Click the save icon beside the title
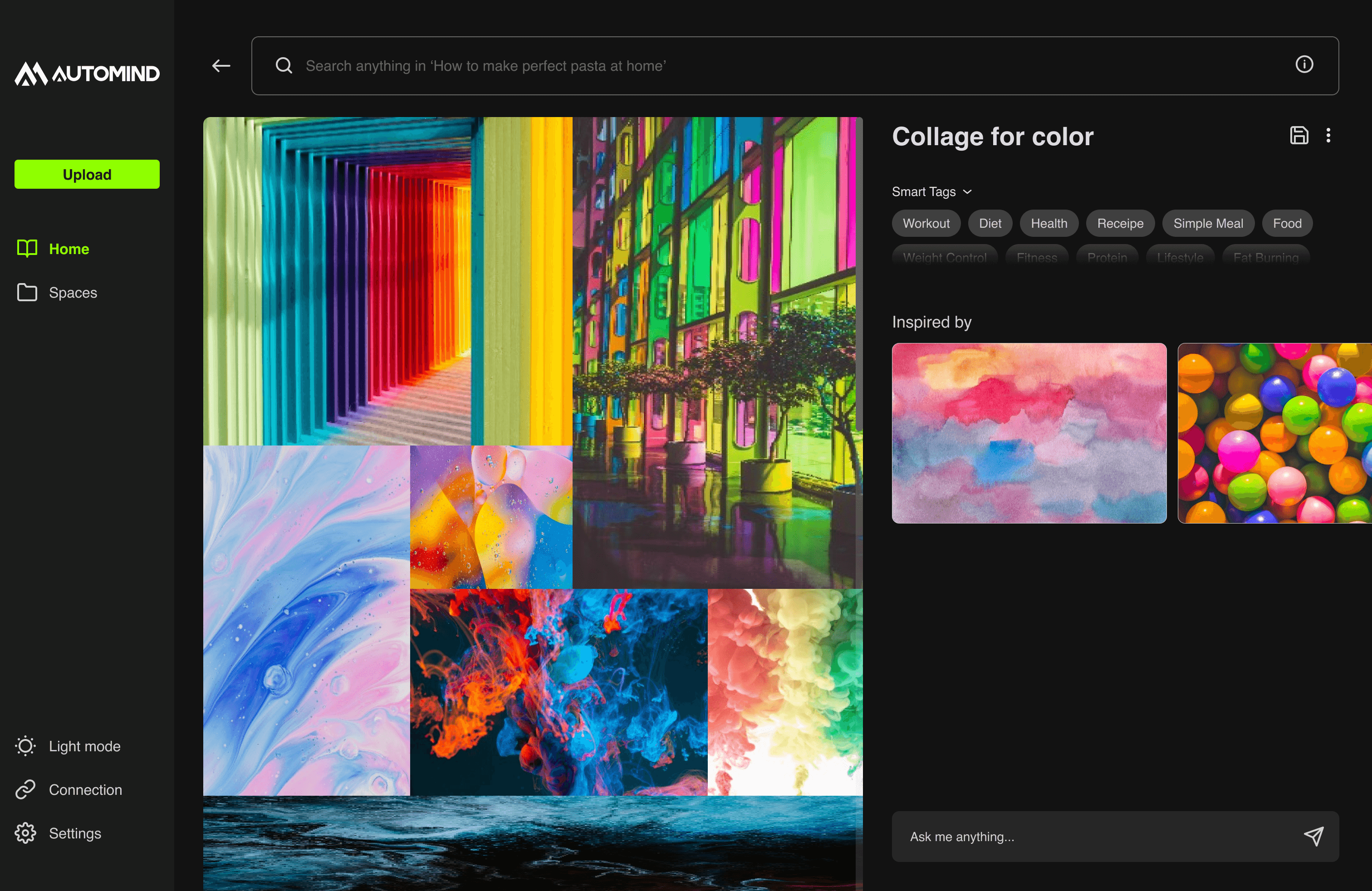This screenshot has height=891, width=1372. pyautogui.click(x=1299, y=136)
